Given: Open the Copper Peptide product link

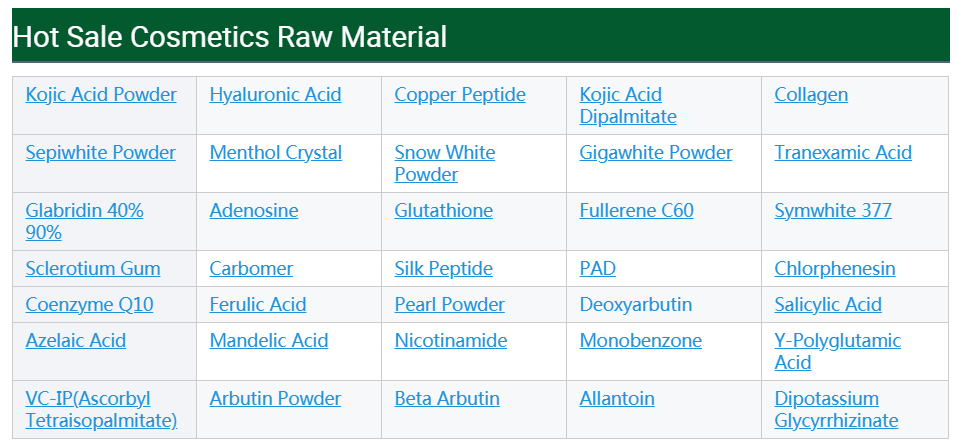Looking at the screenshot, I should point(459,95).
